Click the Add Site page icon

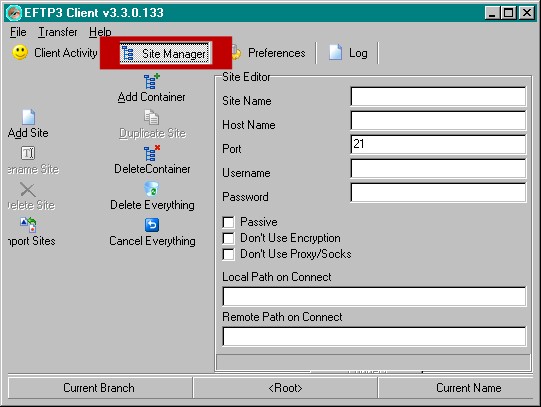pyautogui.click(x=28, y=117)
